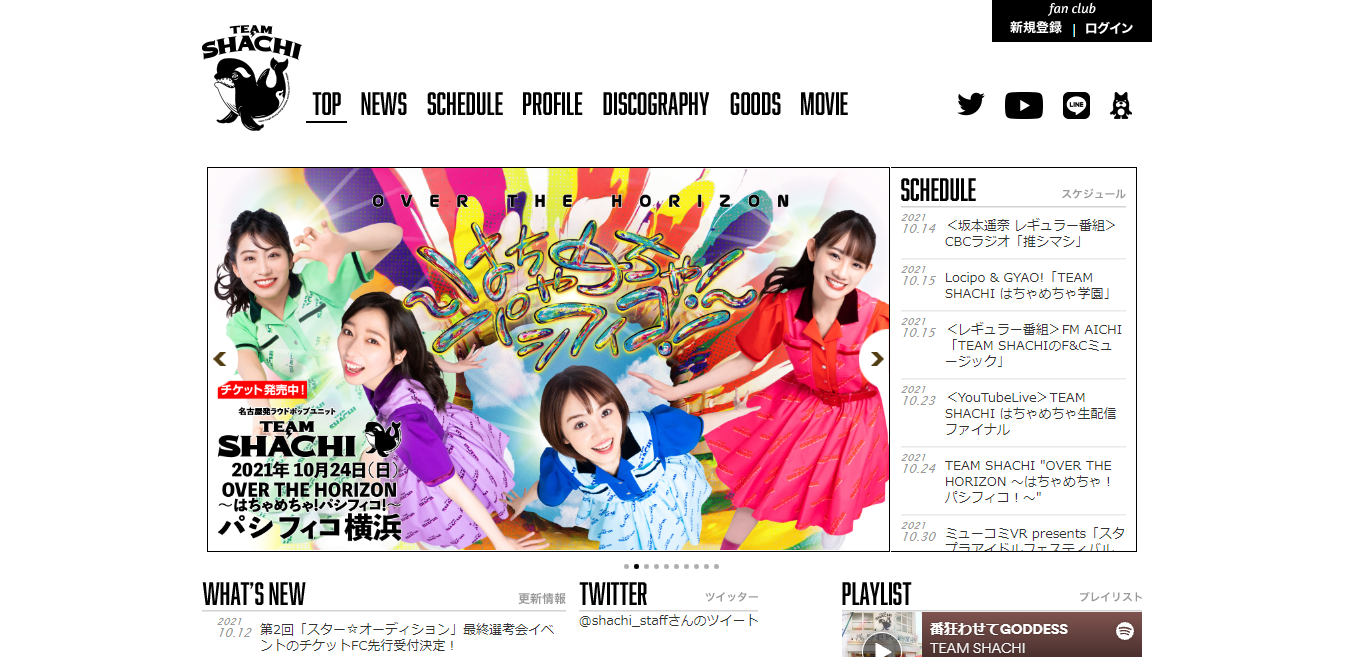The image size is (1345, 657).
Task: Open the Twitter icon link
Action: tap(970, 105)
